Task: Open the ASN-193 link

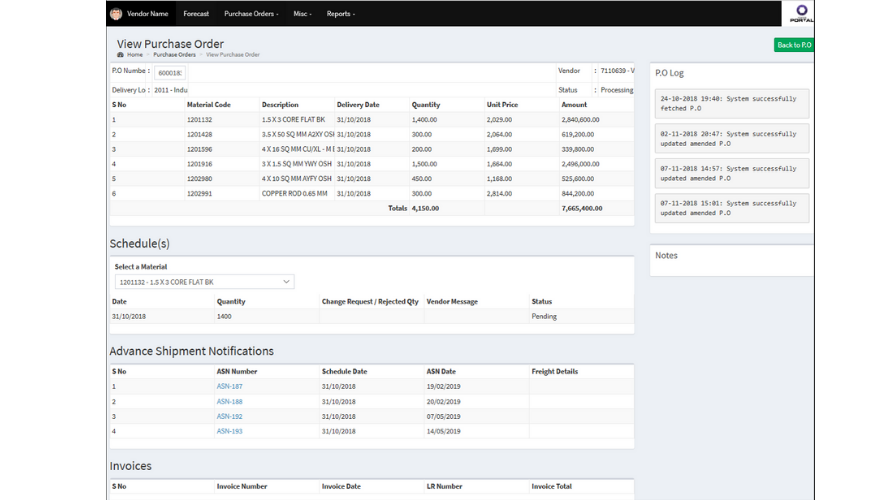Action: 229,431
